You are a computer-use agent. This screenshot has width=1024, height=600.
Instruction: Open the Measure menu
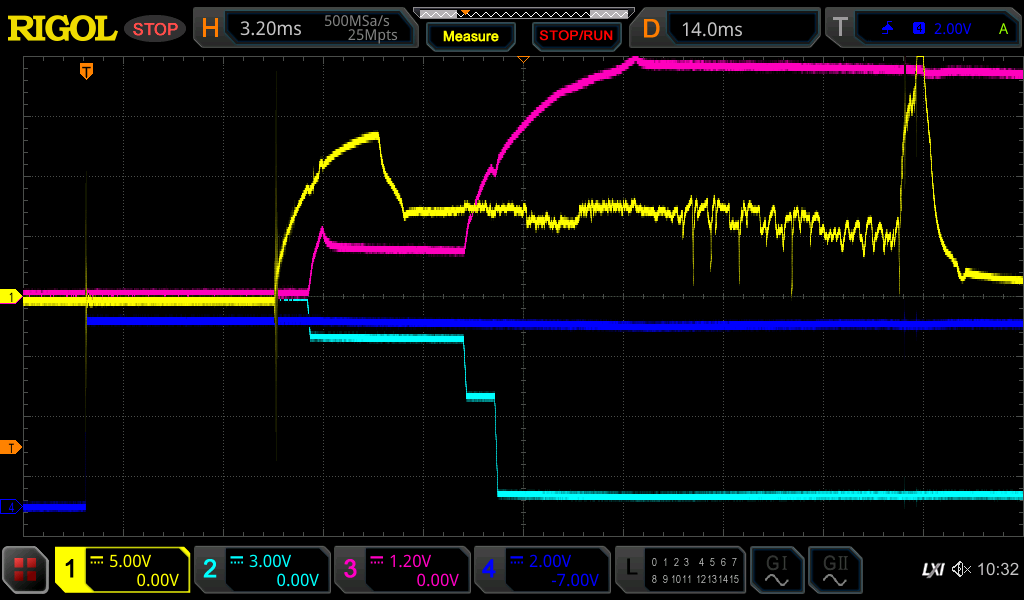[470, 36]
